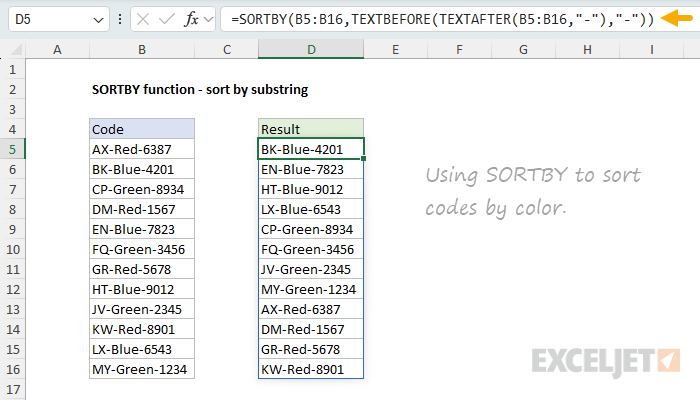Screen dimensions: 700x400
Task: Click the cancel X icon in formula bar
Action: (143, 19)
